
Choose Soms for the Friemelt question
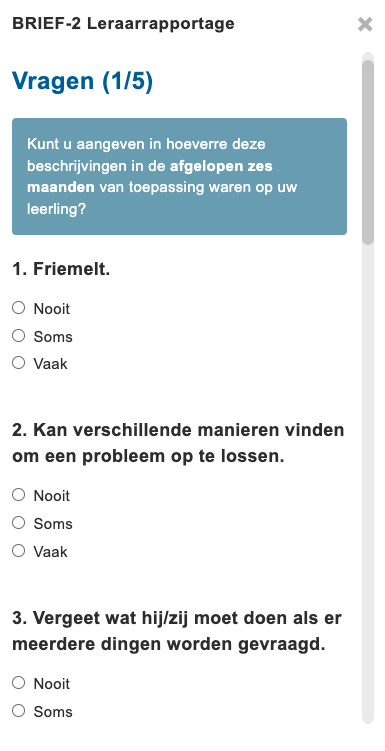click(19, 336)
